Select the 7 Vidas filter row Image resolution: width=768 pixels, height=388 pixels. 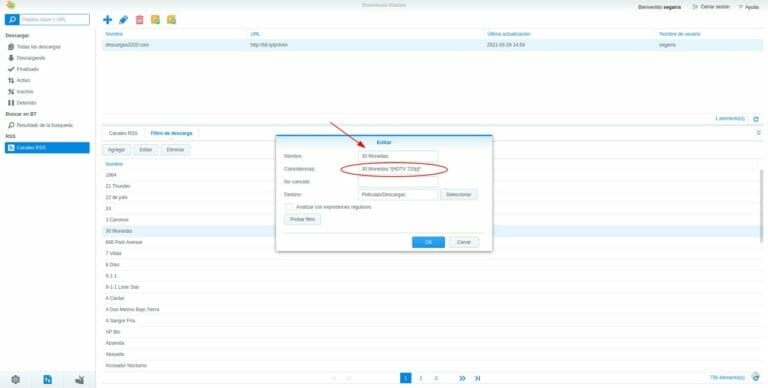[x=431, y=254]
